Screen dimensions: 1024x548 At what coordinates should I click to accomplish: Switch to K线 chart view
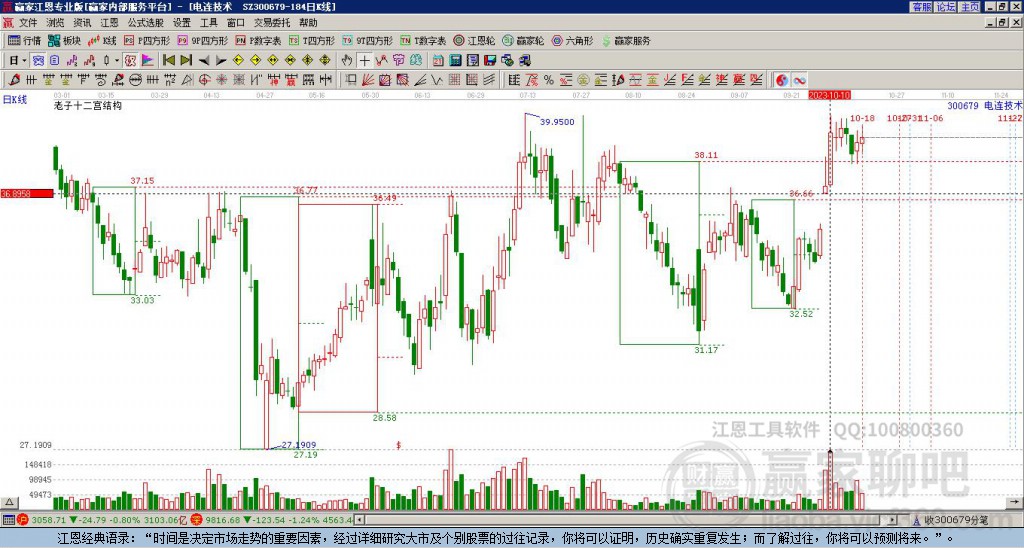[x=102, y=40]
